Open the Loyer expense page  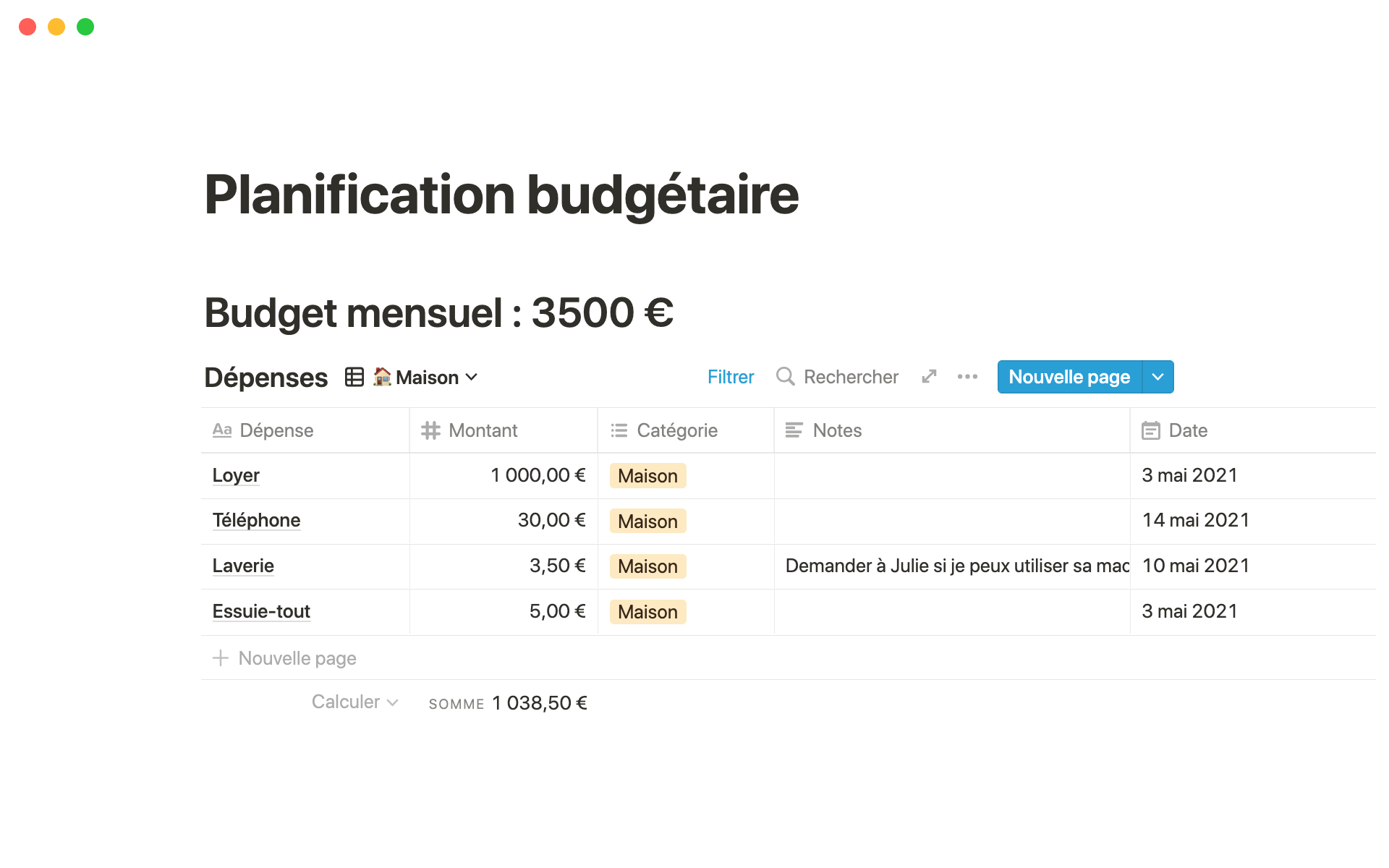(236, 475)
